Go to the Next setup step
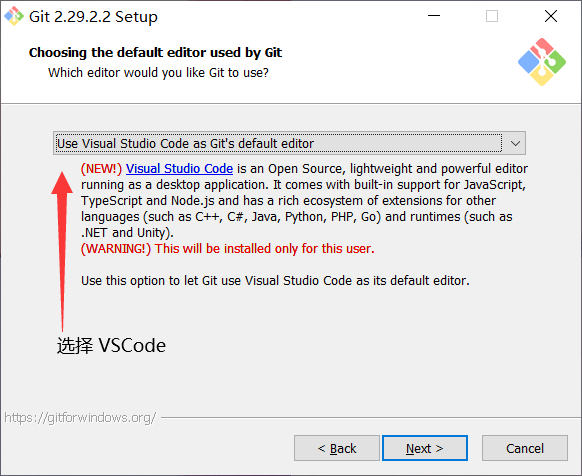Screen dimensions: 582x476 [425, 448]
